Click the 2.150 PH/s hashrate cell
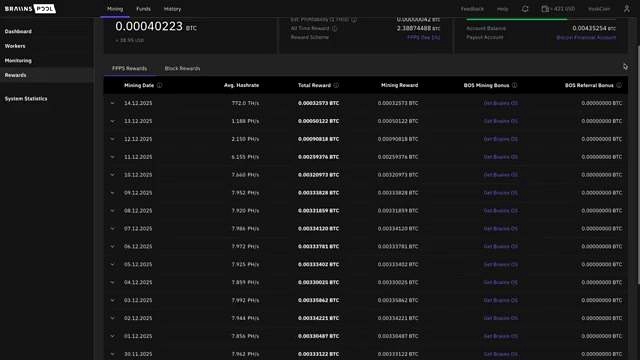 245,139
